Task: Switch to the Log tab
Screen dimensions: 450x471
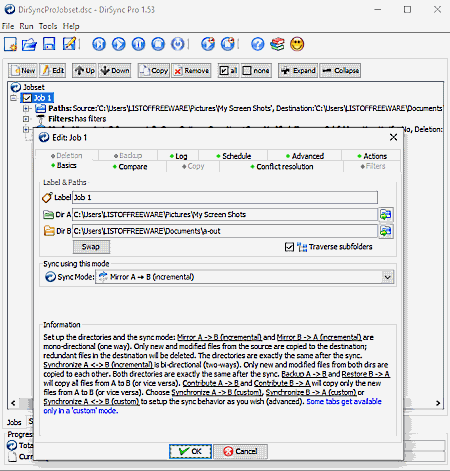Action: coord(178,156)
